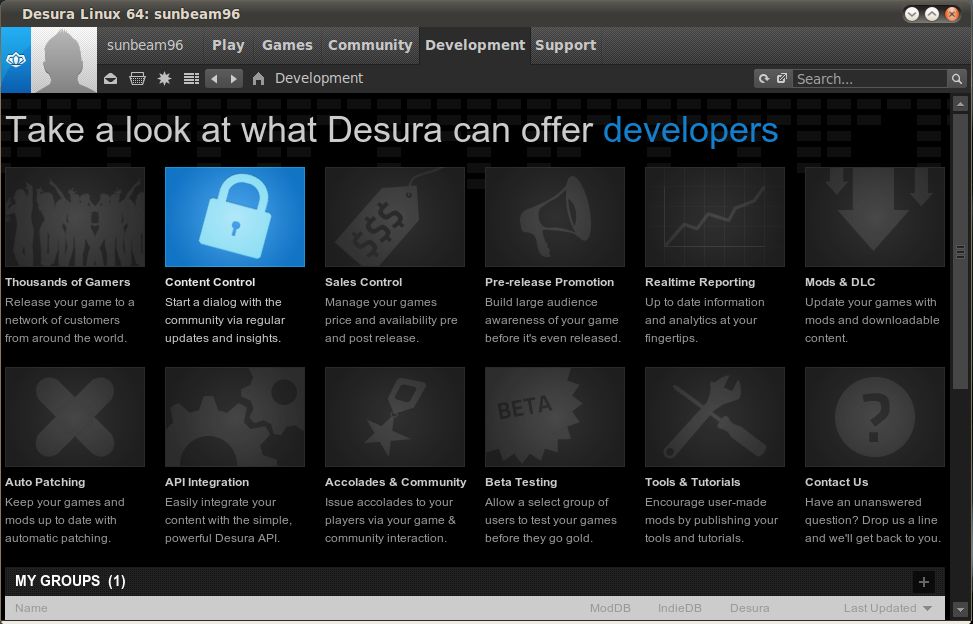This screenshot has width=973, height=624.
Task: Click the home icon
Action: point(258,79)
